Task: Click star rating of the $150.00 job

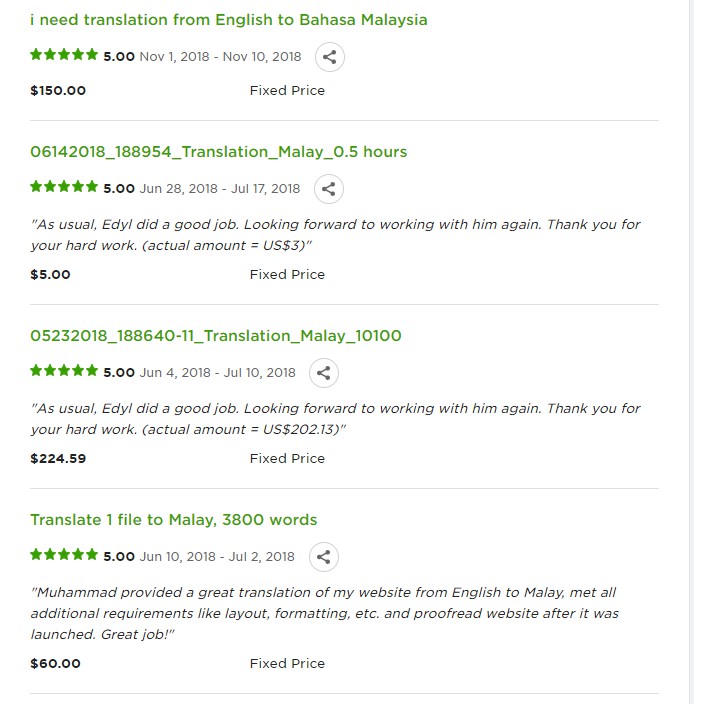Action: 64,56
